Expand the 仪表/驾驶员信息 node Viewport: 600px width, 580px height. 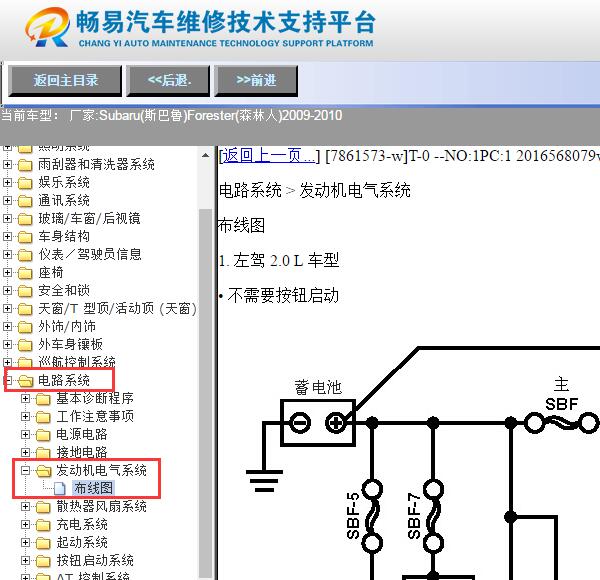7,254
